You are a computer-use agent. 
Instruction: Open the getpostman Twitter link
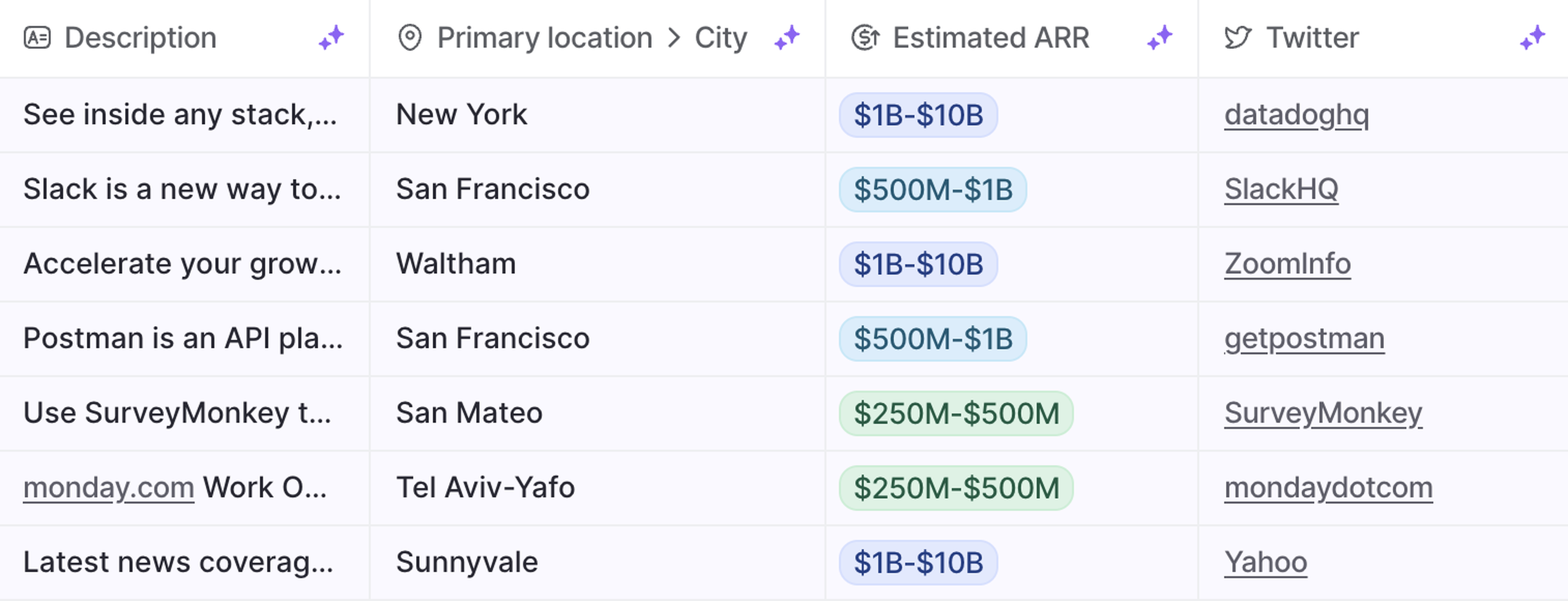pos(1305,339)
